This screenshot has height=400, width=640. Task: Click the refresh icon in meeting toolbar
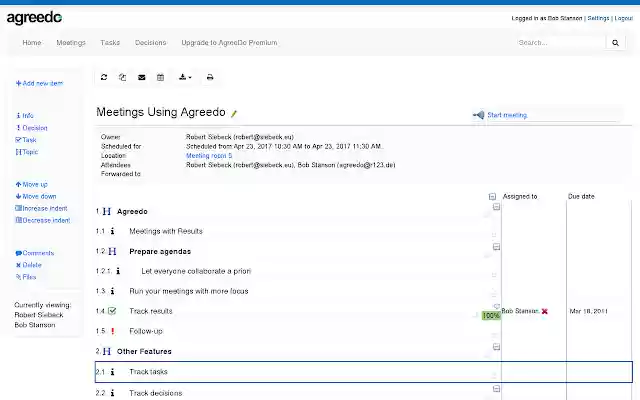point(104,77)
